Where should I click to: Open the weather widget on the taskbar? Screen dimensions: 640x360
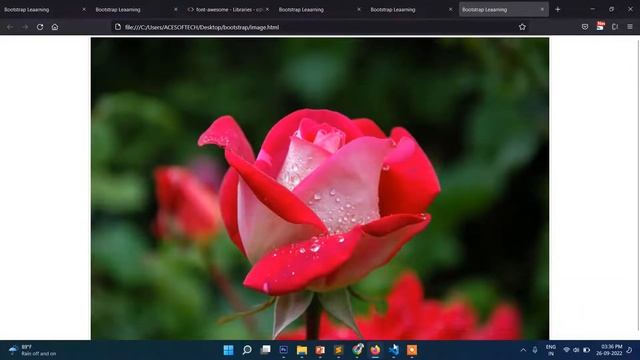(x=32, y=350)
